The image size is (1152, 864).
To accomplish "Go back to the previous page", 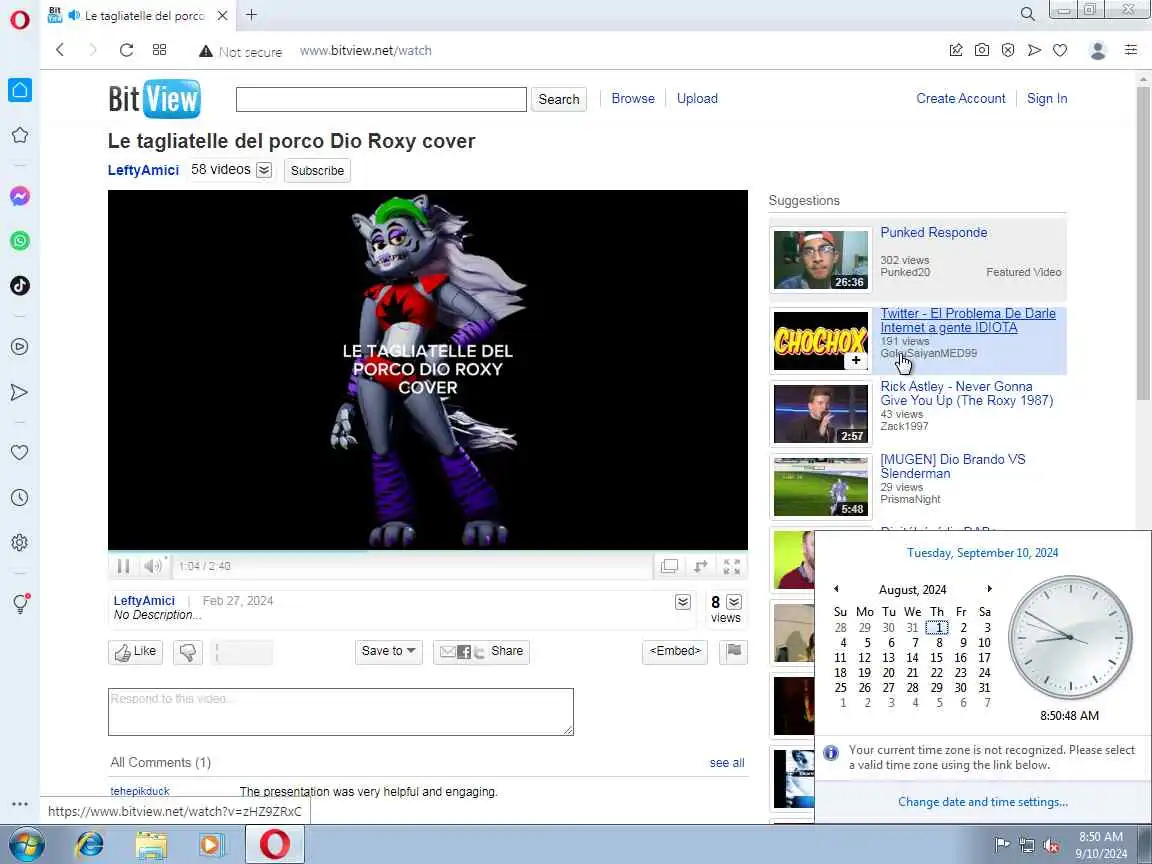I will (x=60, y=50).
